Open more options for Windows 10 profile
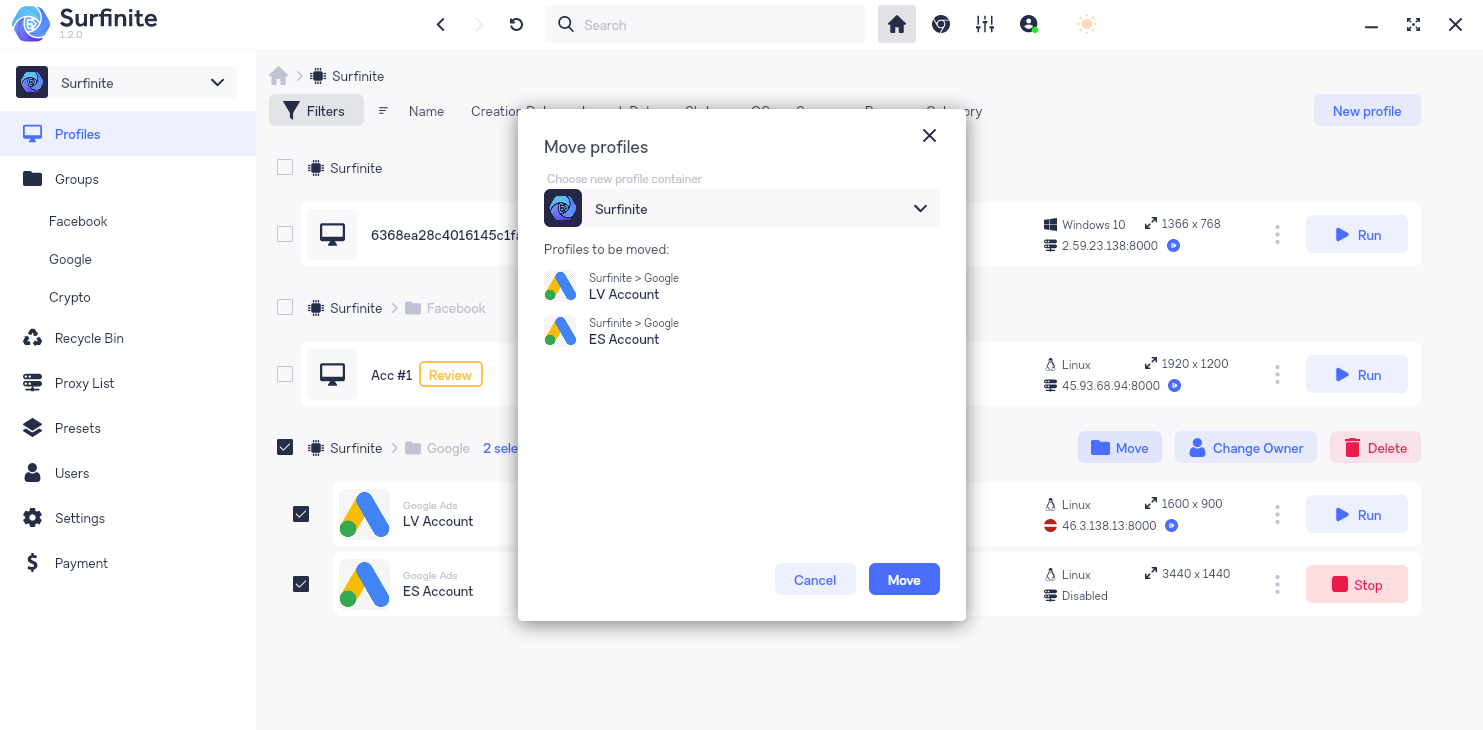Screen dimensions: 1483x730 coord(1277,235)
